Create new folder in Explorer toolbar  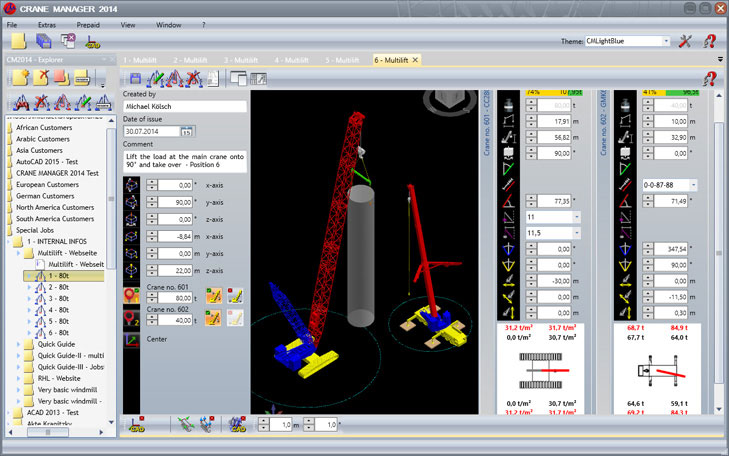20,77
